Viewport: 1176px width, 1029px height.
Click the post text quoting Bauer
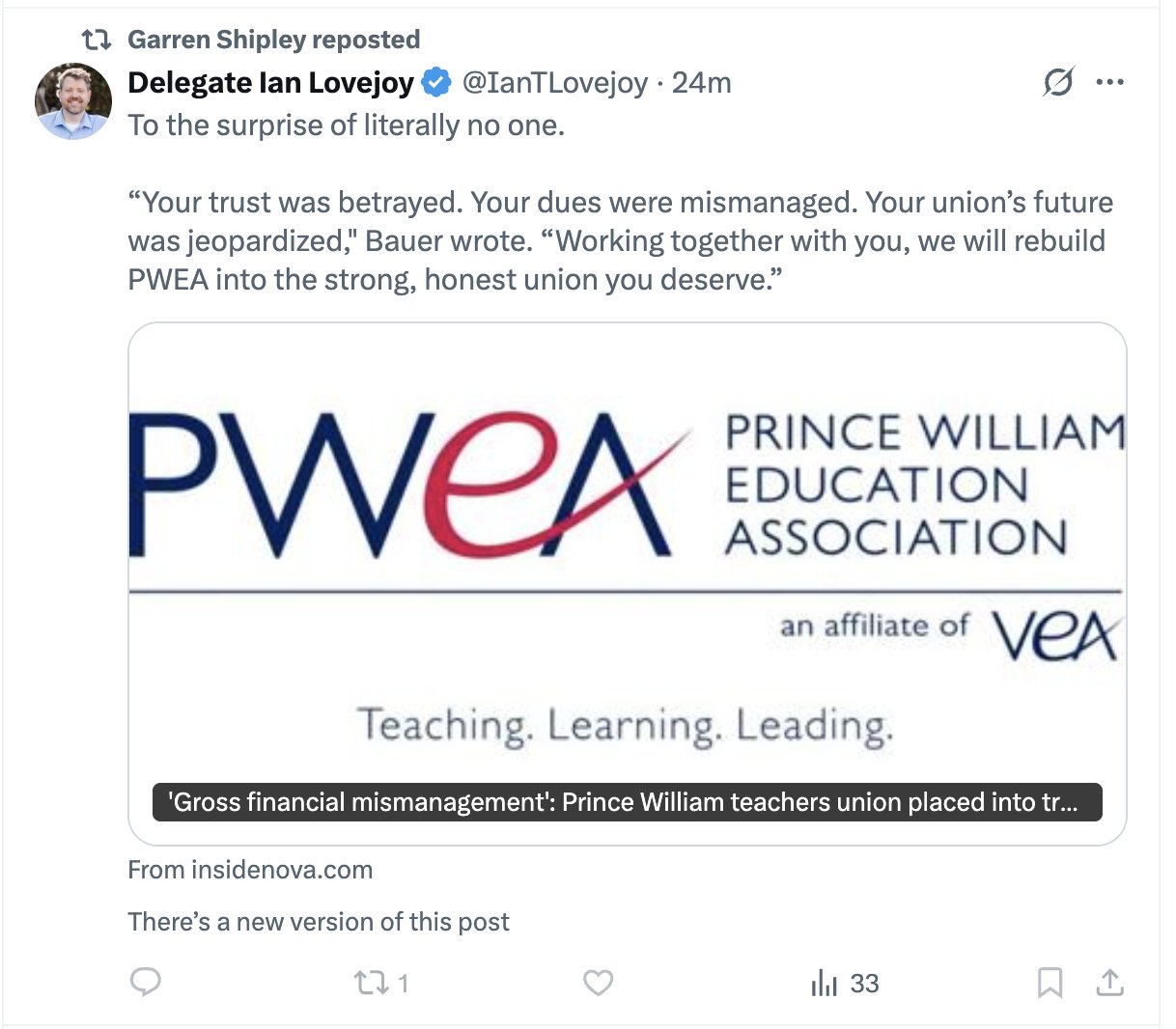pos(618,241)
